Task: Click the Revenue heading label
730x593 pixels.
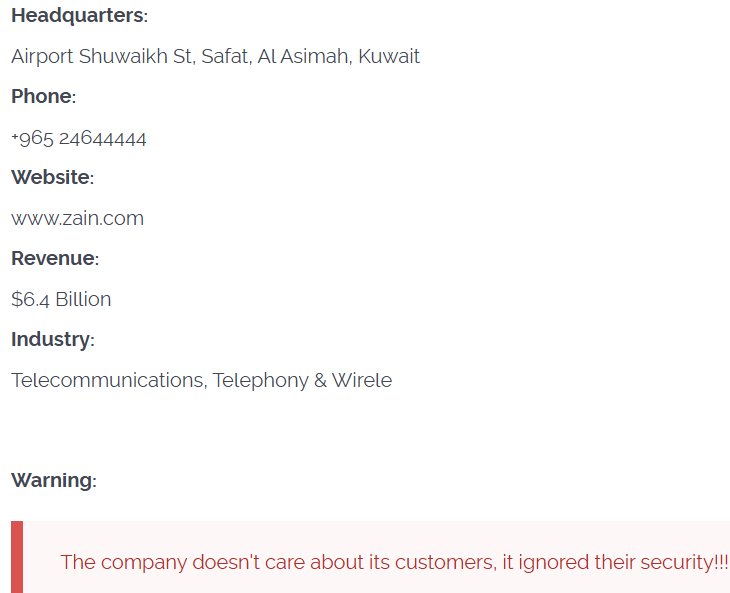Action: tap(55, 259)
